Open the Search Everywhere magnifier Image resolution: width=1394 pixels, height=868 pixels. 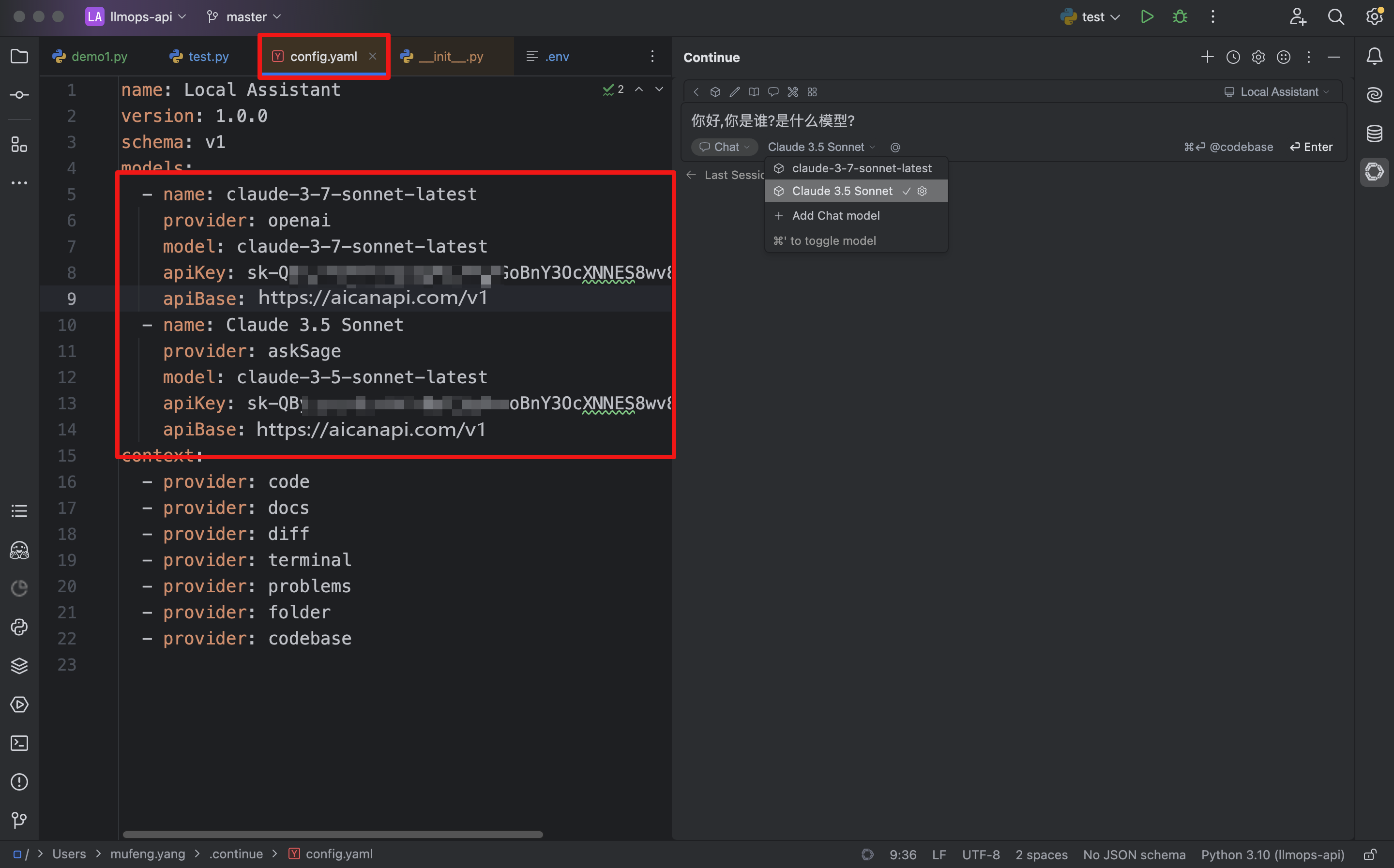tap(1336, 16)
